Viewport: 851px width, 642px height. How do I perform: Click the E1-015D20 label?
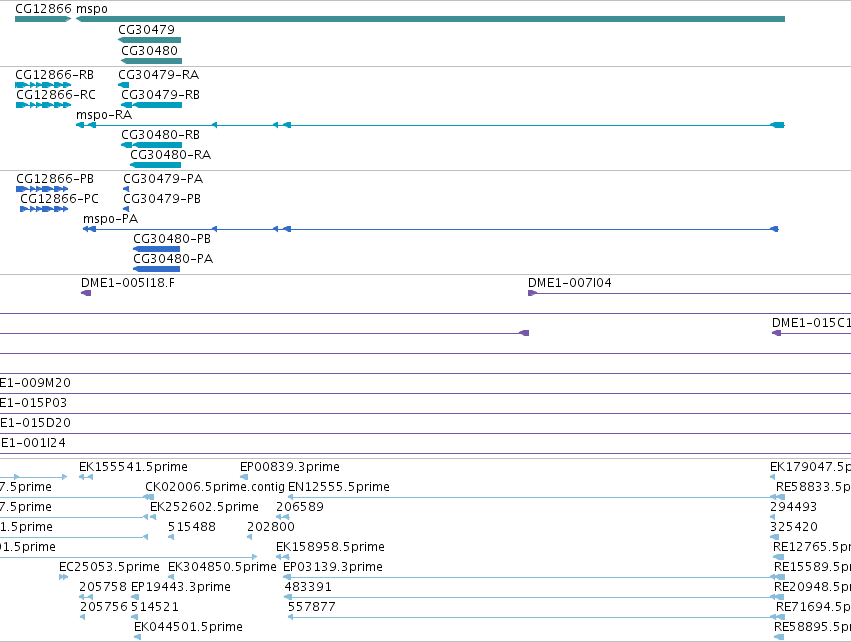[x=35, y=423]
